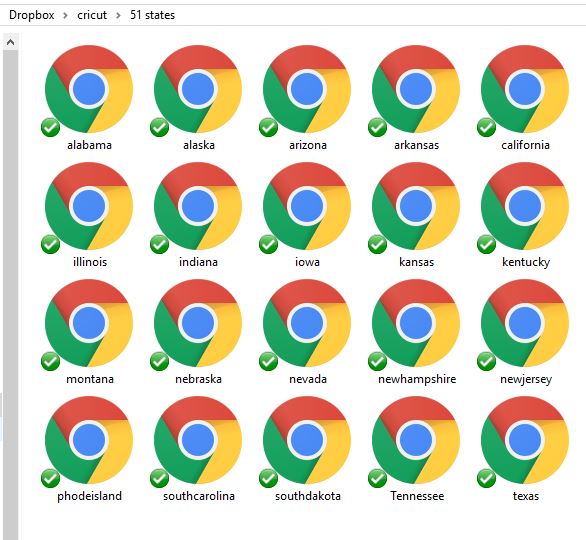The image size is (586, 540).
Task: Click the 51 states breadcrumb segment
Action: (152, 15)
